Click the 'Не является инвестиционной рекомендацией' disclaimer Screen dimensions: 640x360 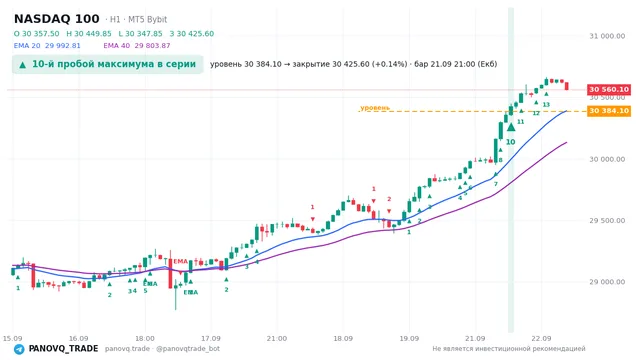[509, 349]
